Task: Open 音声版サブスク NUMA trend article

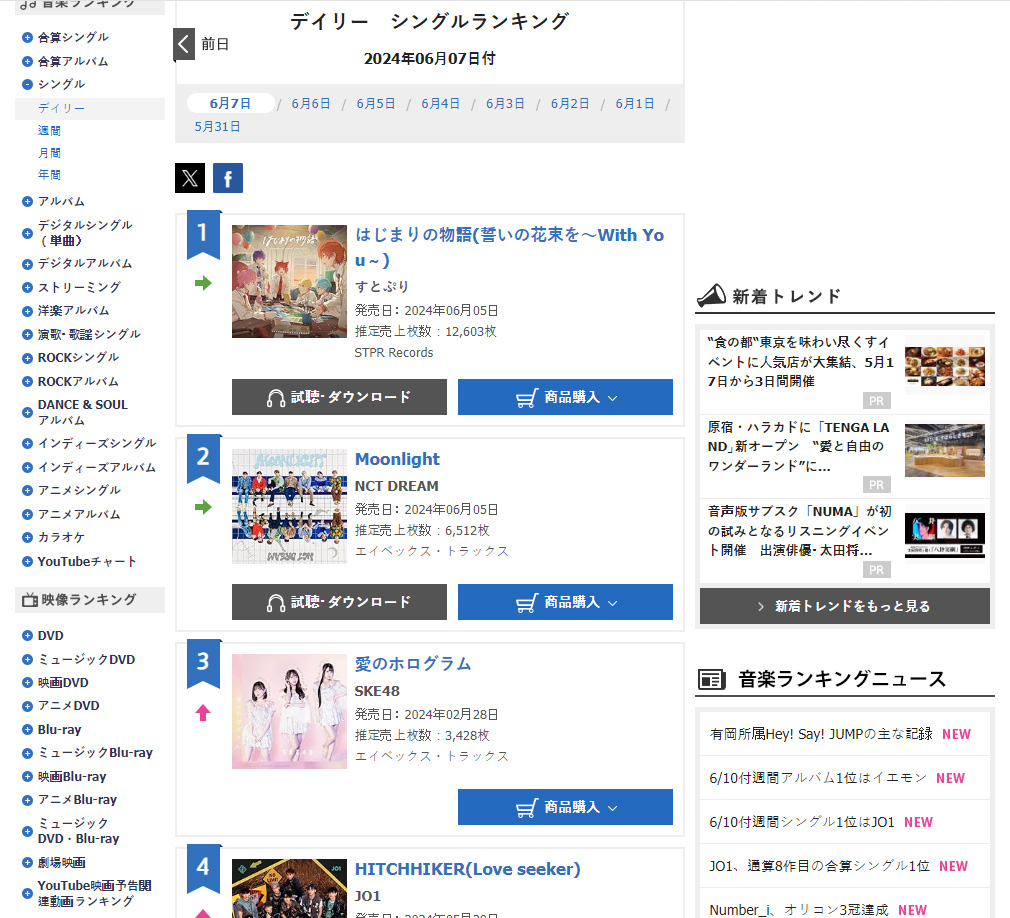Action: pos(799,531)
